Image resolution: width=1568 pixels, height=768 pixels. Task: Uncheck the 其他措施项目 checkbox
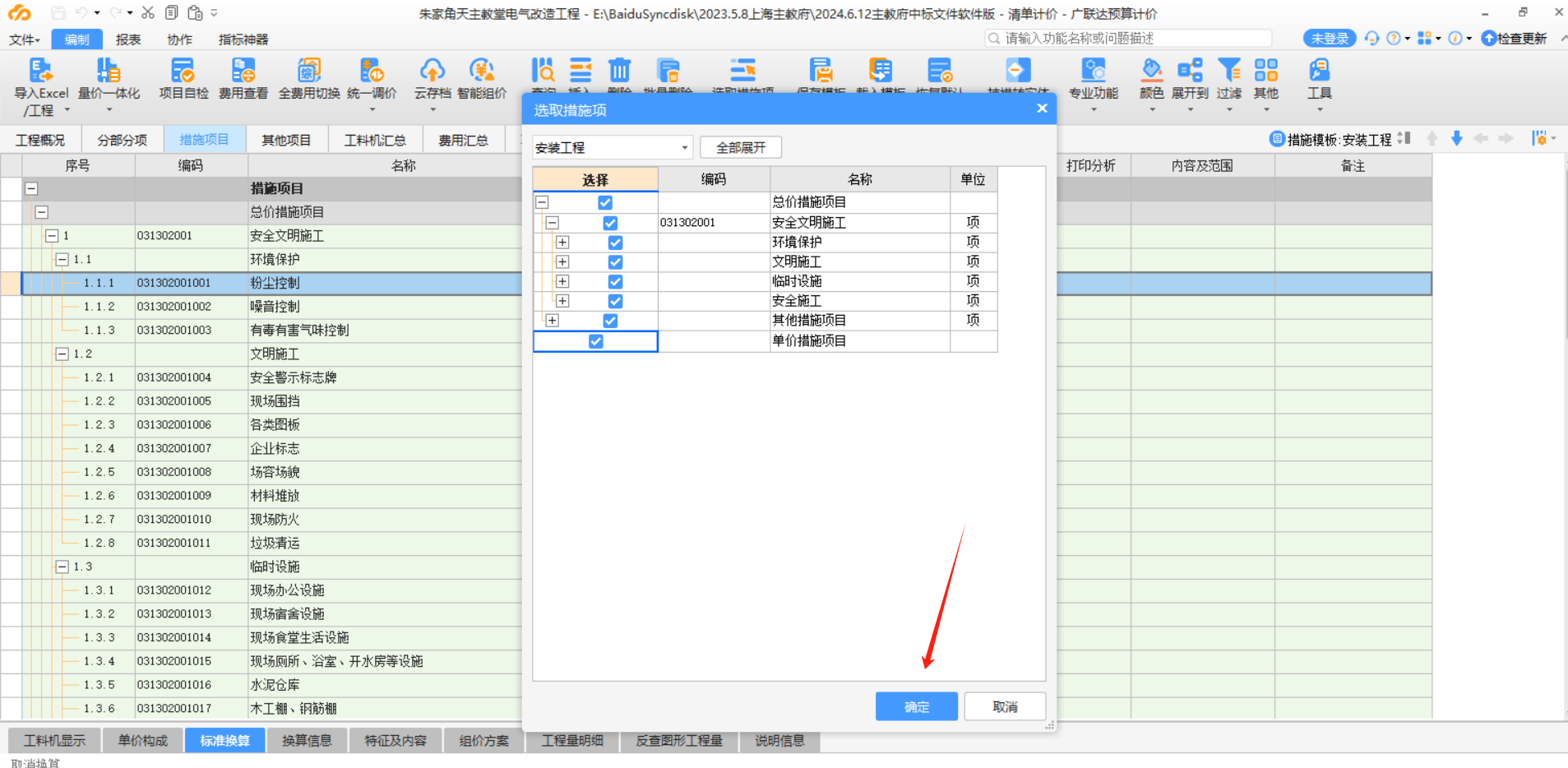click(610, 321)
